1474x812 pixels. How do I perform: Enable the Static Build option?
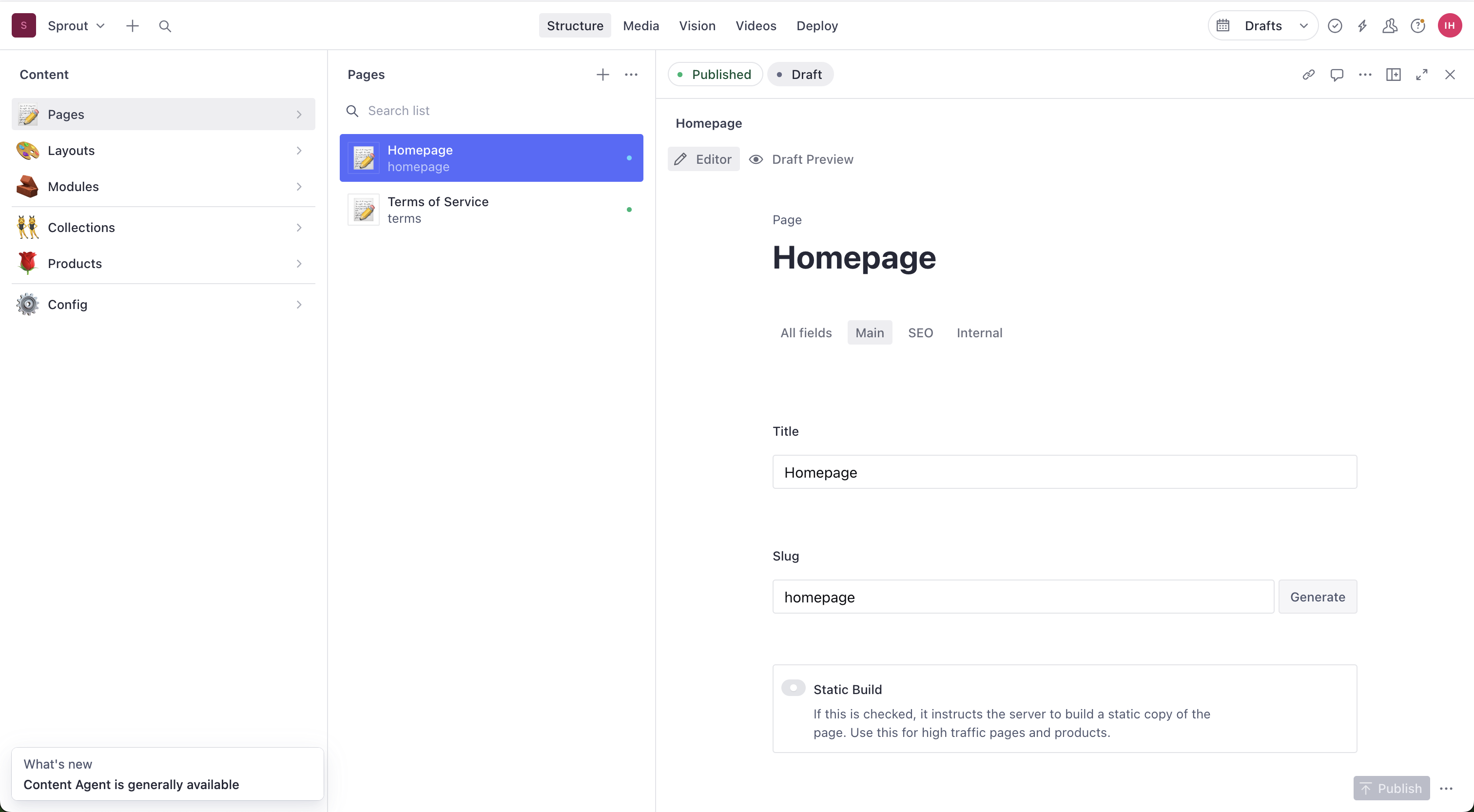coord(794,687)
